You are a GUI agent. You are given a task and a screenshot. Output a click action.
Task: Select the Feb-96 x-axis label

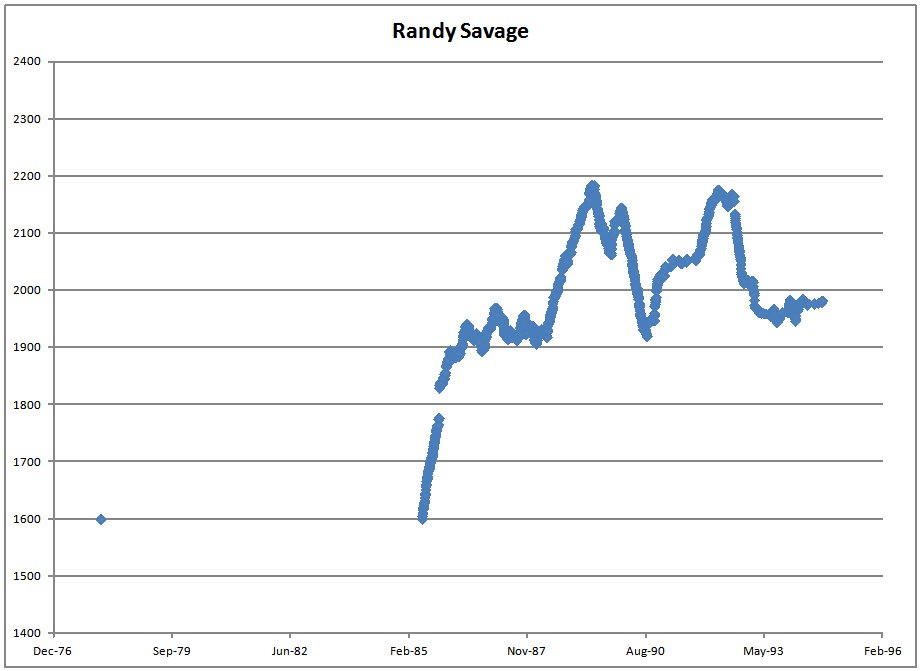point(881,649)
